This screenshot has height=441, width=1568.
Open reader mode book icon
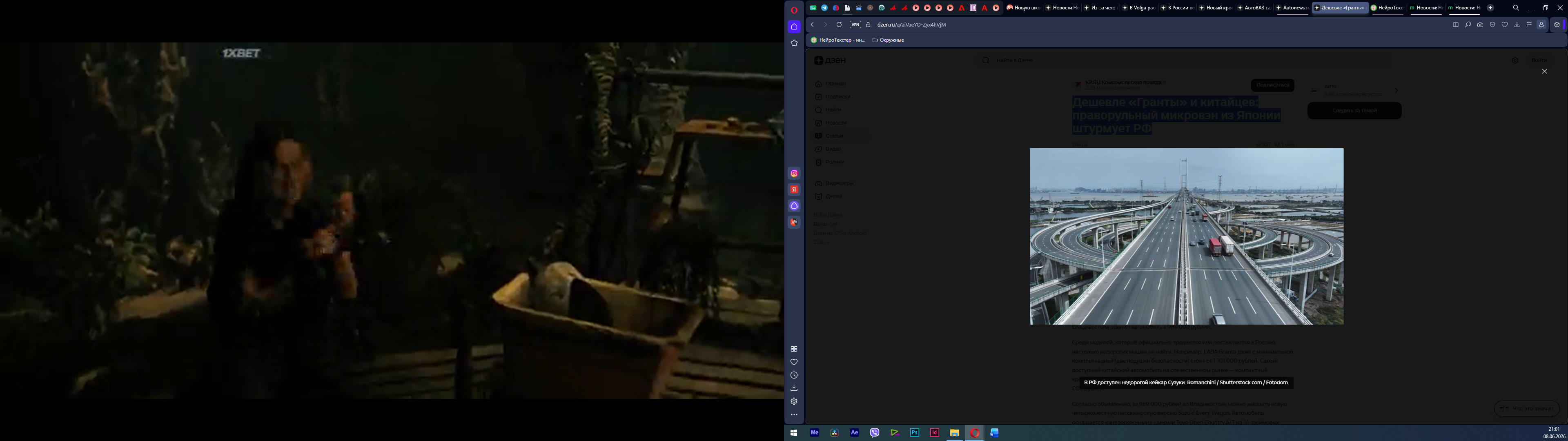coord(1455,25)
